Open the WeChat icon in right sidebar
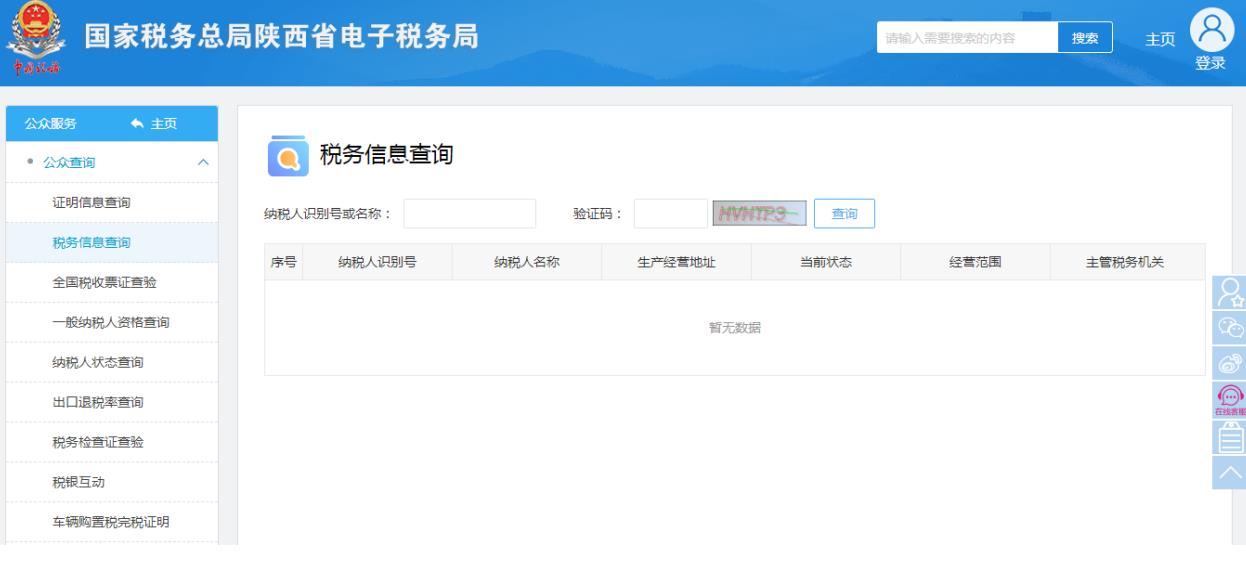 click(1229, 326)
